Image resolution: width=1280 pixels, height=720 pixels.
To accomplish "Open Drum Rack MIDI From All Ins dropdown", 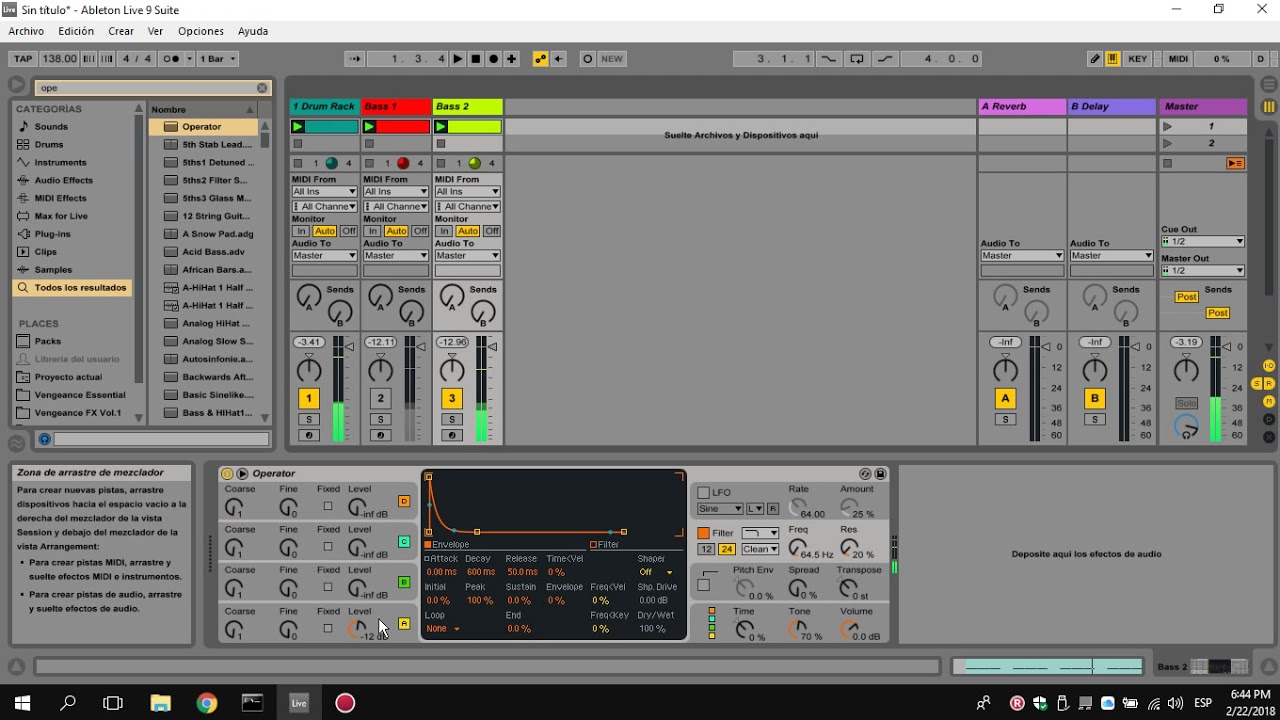I will tap(324, 192).
